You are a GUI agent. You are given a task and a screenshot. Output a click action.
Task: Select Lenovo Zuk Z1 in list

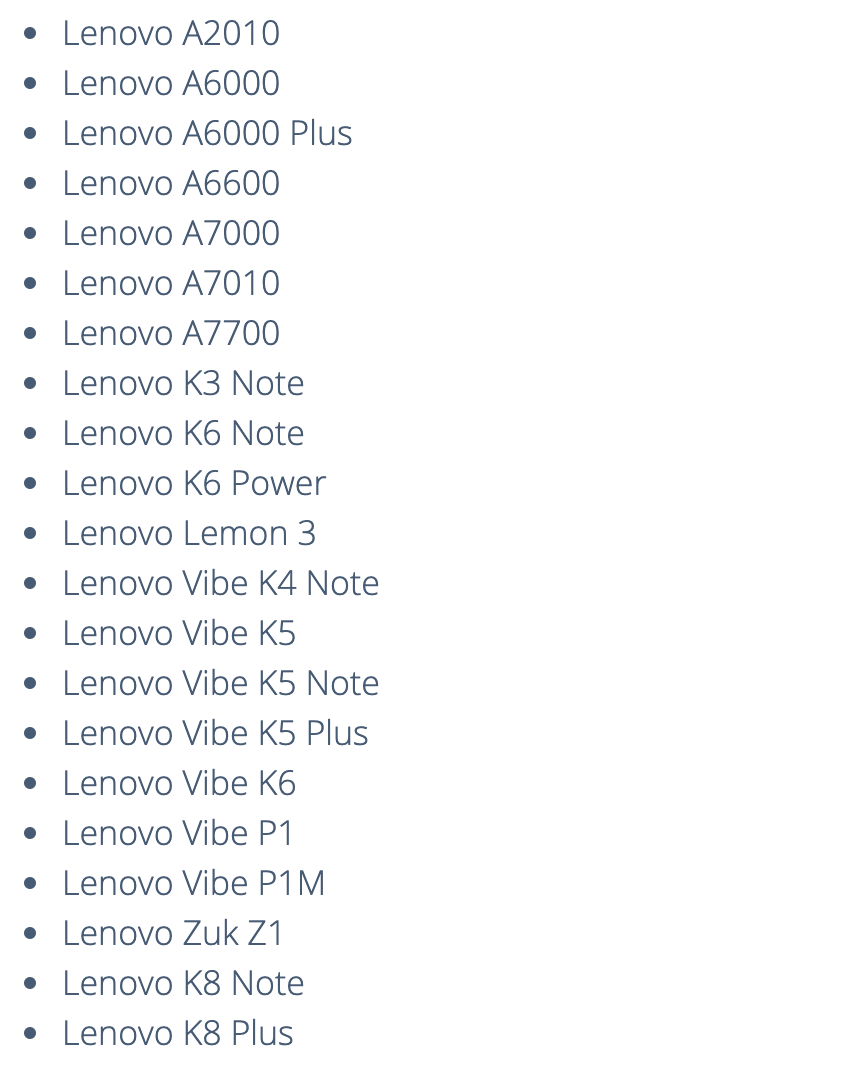click(x=173, y=933)
